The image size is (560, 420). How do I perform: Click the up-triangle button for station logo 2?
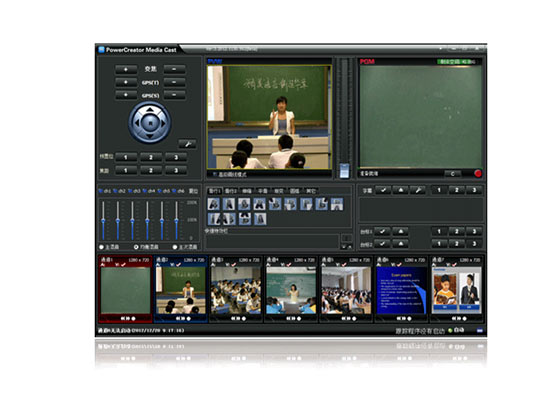400,244
